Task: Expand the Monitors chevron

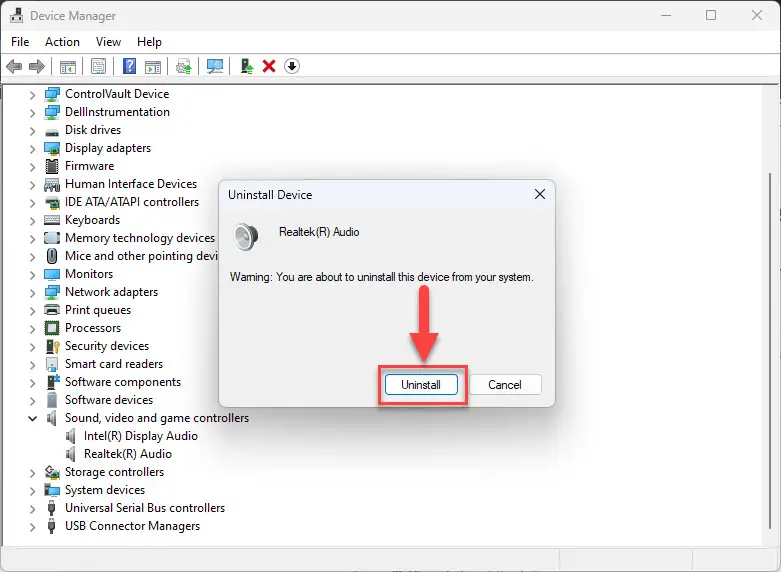Action: [x=32, y=275]
